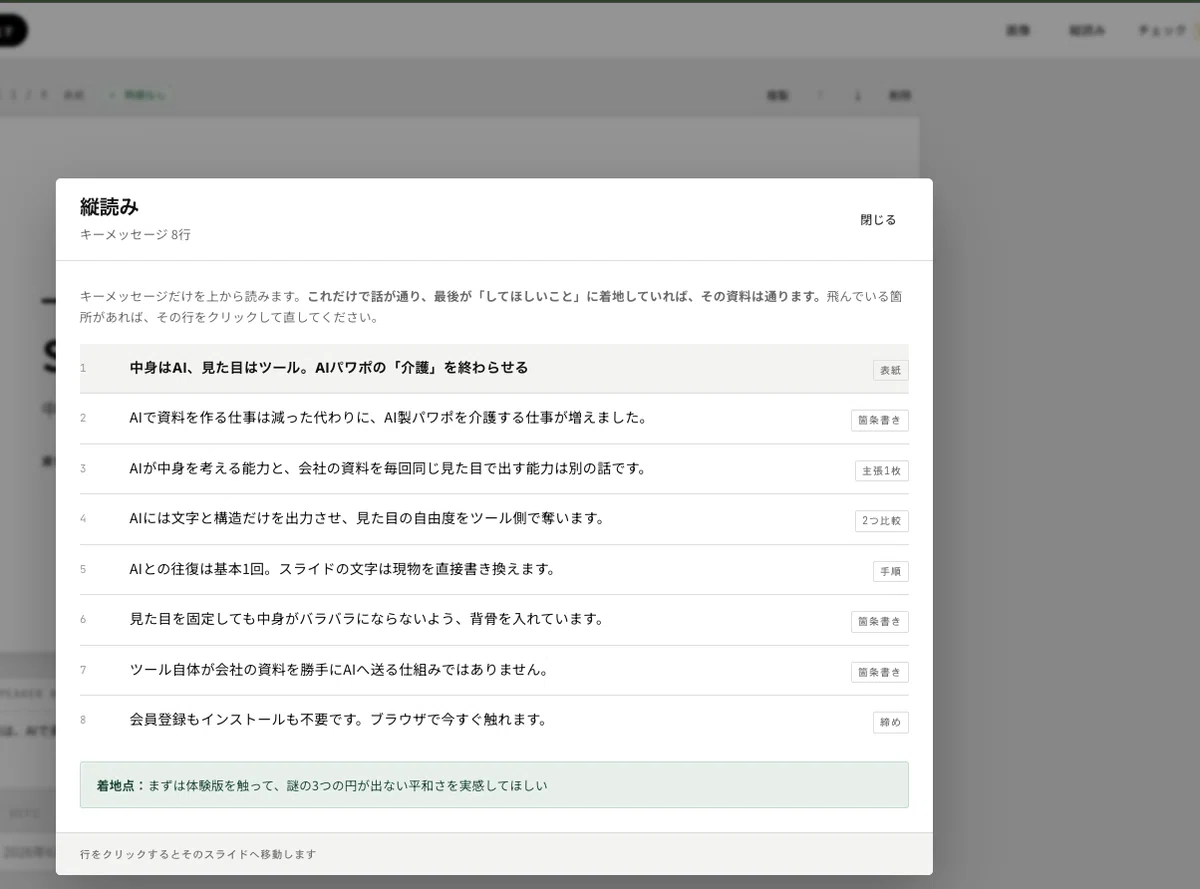Select the row 見た目を固定しても中身がバラバラにならないよう
The image size is (1200, 889).
tap(494, 620)
